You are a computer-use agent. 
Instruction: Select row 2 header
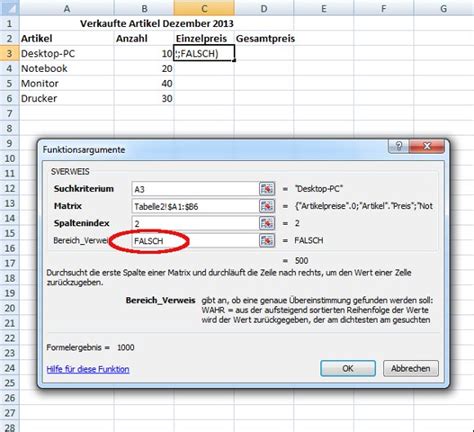10,38
